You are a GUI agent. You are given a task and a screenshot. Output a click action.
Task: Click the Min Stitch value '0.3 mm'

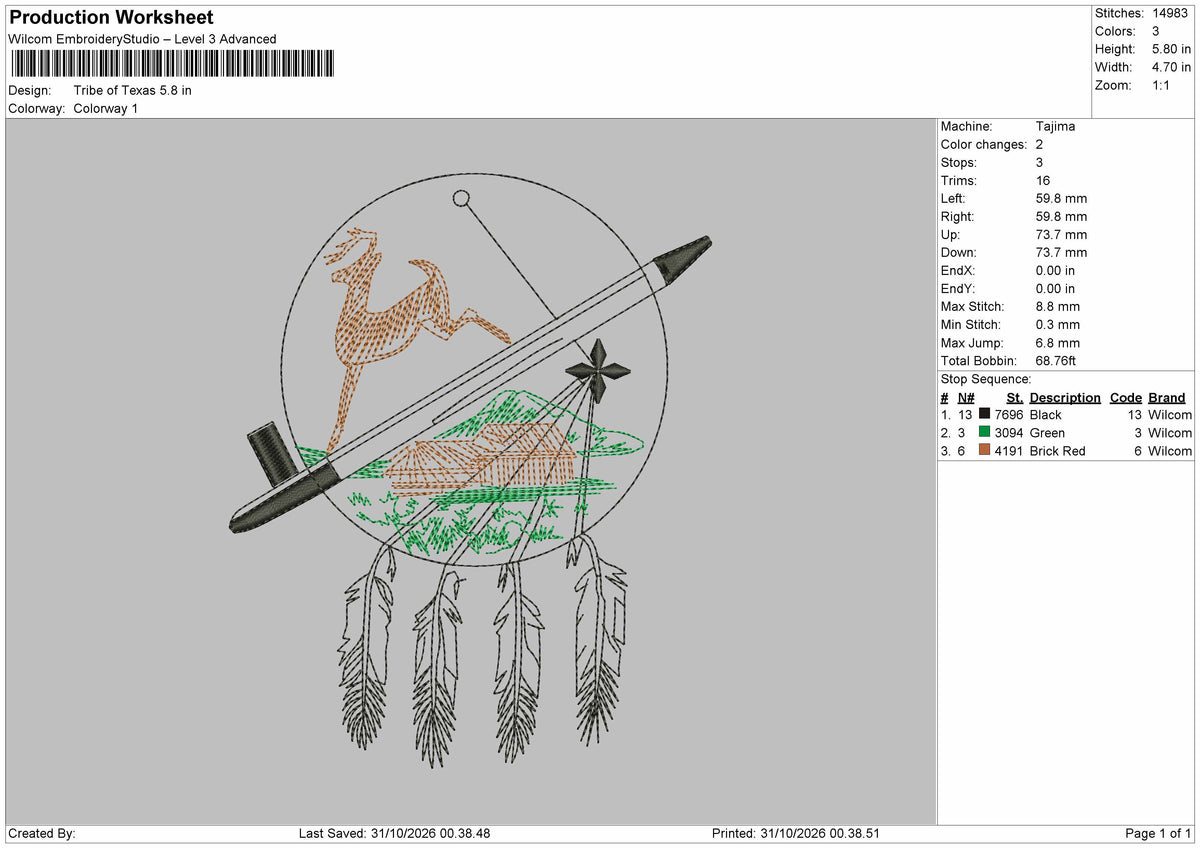click(1058, 324)
